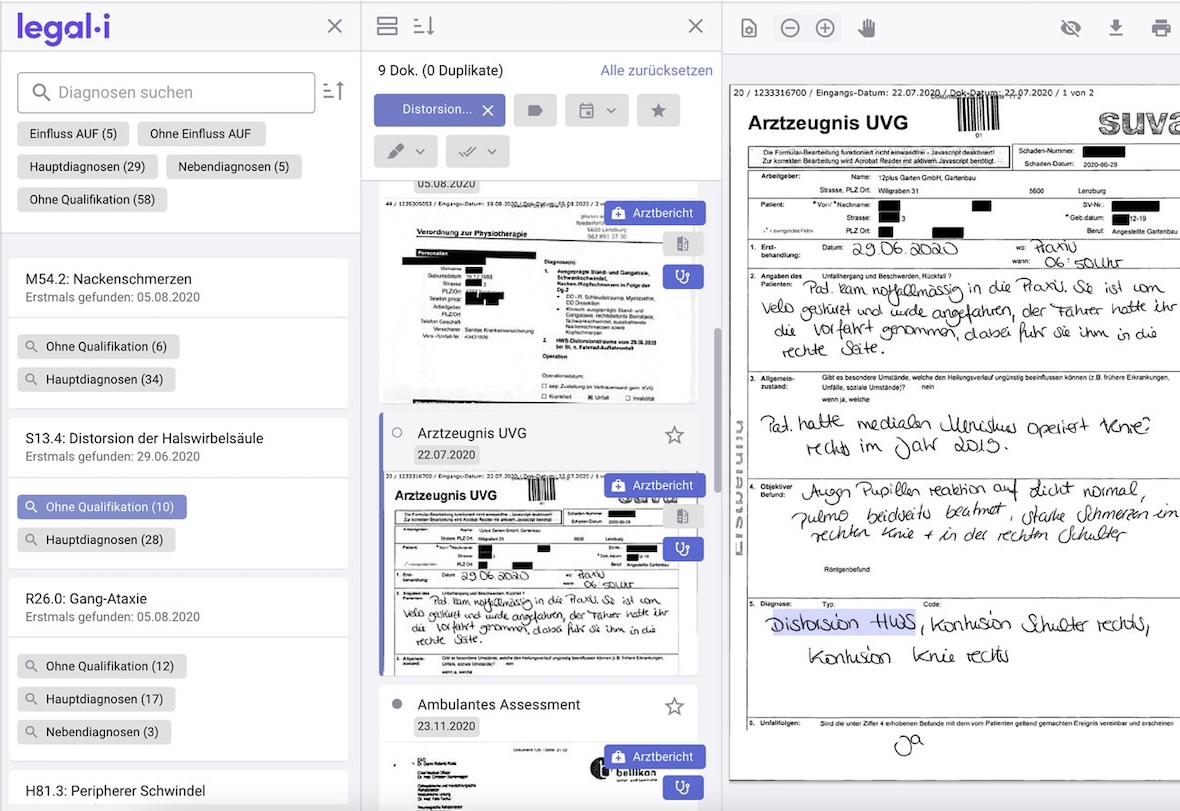
Task: Click stethoscope icon on Physiotherapie document
Action: pos(683,277)
